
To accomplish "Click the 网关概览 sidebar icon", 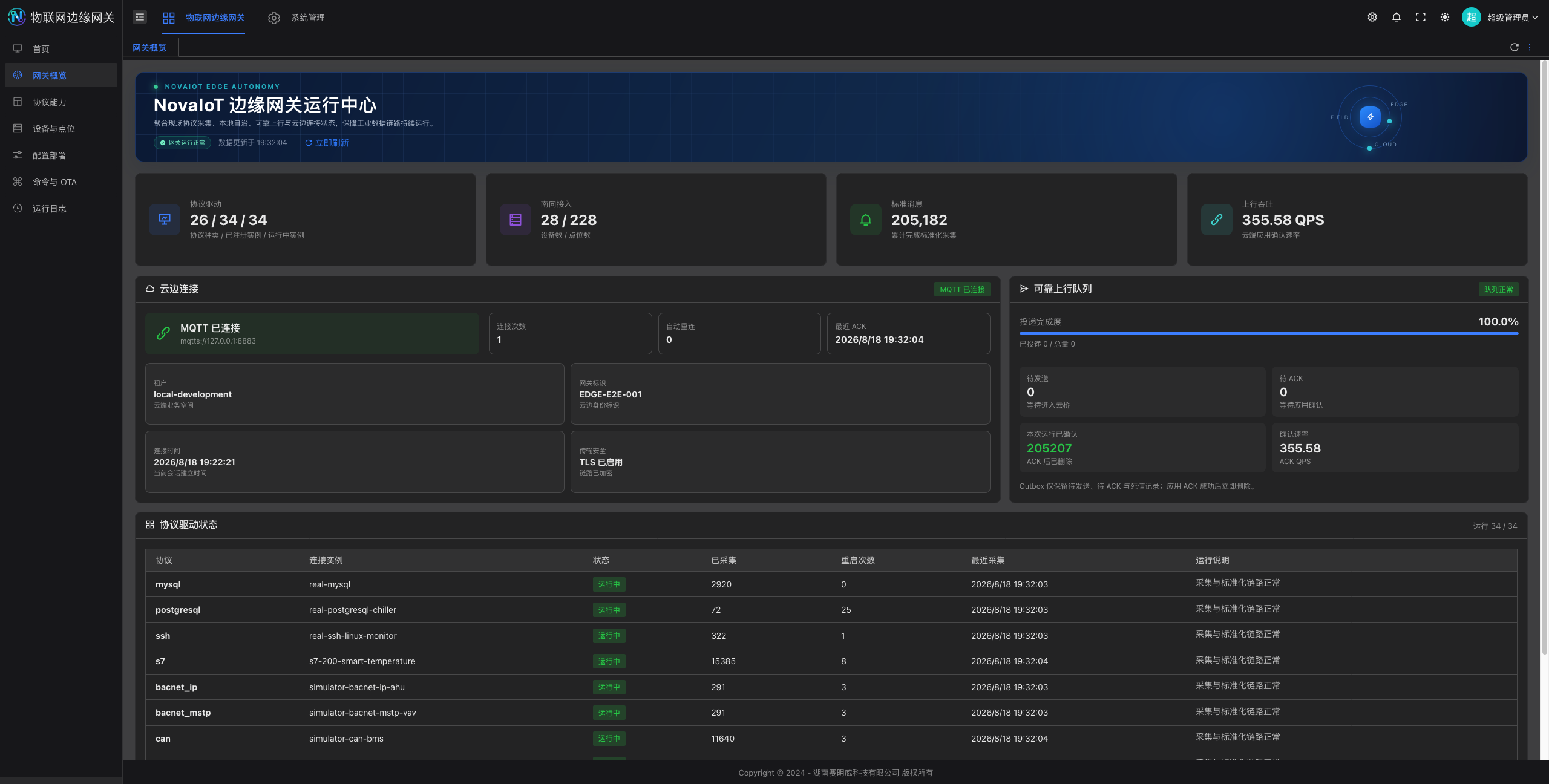I will click(18, 75).
